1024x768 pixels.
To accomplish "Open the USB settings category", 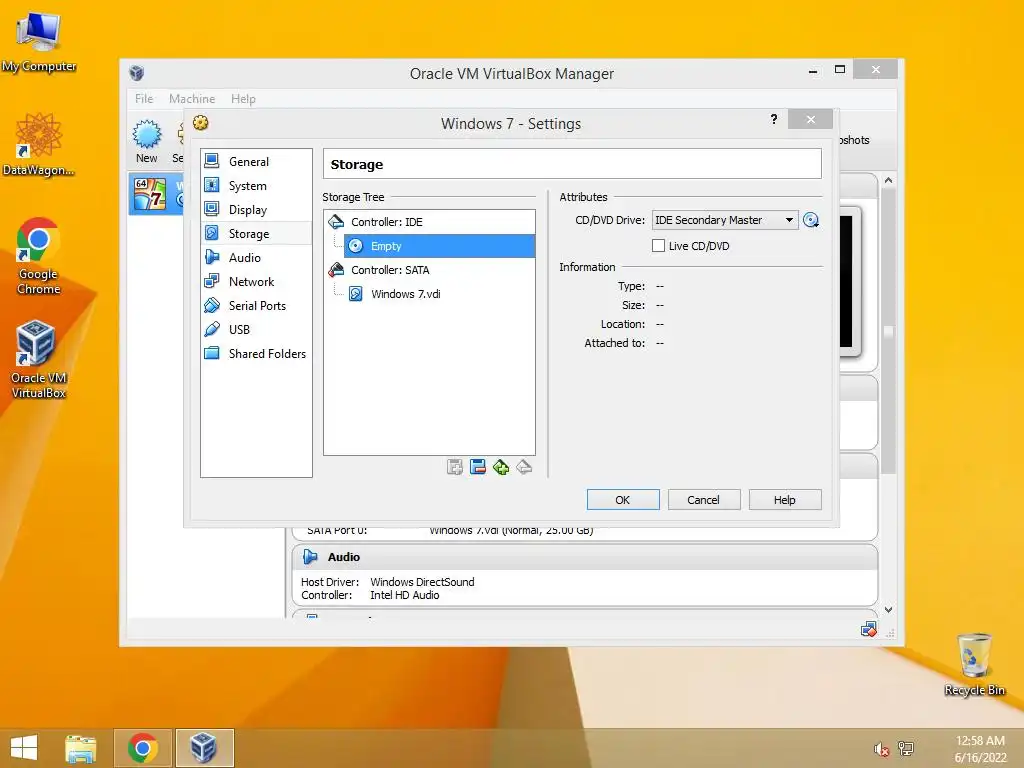I will [256, 330].
